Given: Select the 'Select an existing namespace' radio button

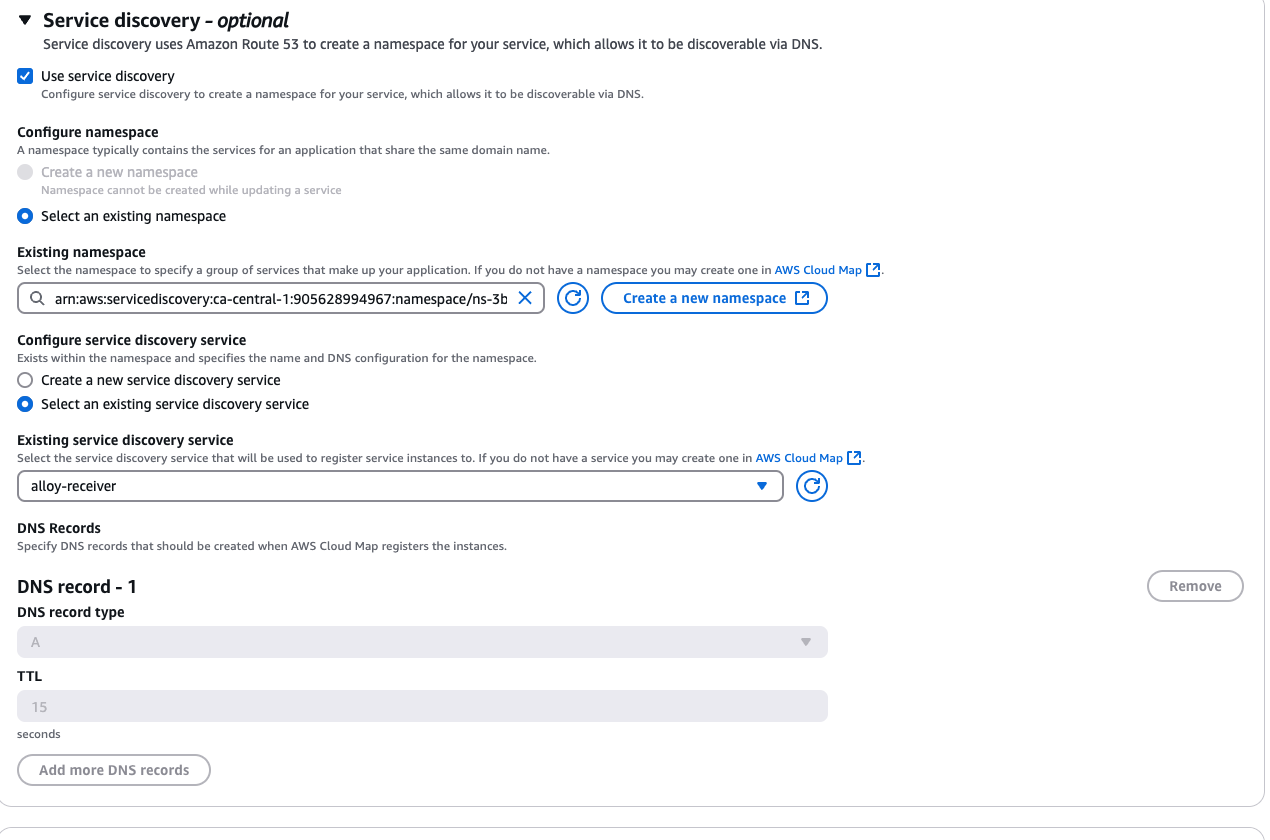Looking at the screenshot, I should point(24,216).
